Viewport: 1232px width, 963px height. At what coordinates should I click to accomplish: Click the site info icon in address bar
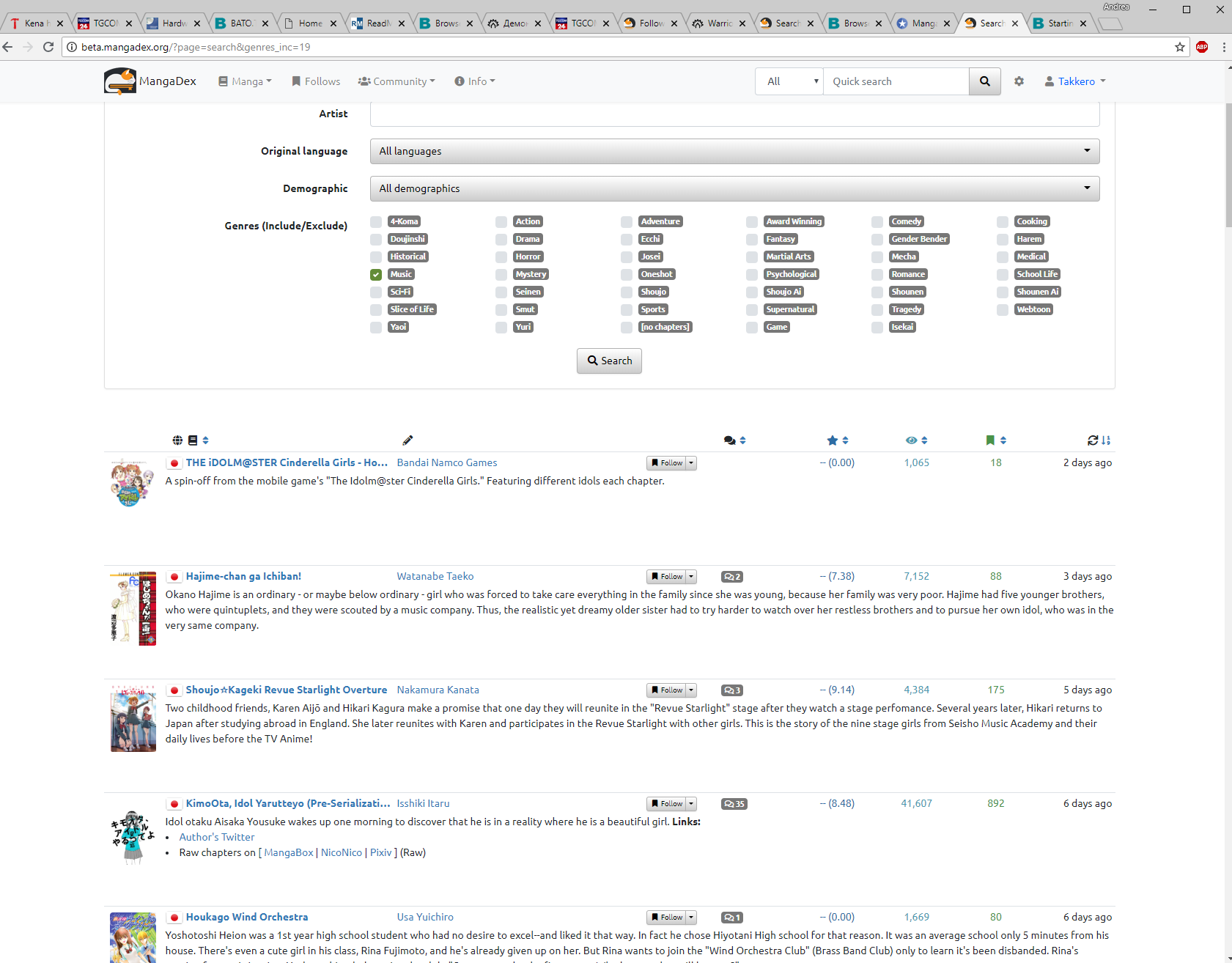tap(72, 47)
